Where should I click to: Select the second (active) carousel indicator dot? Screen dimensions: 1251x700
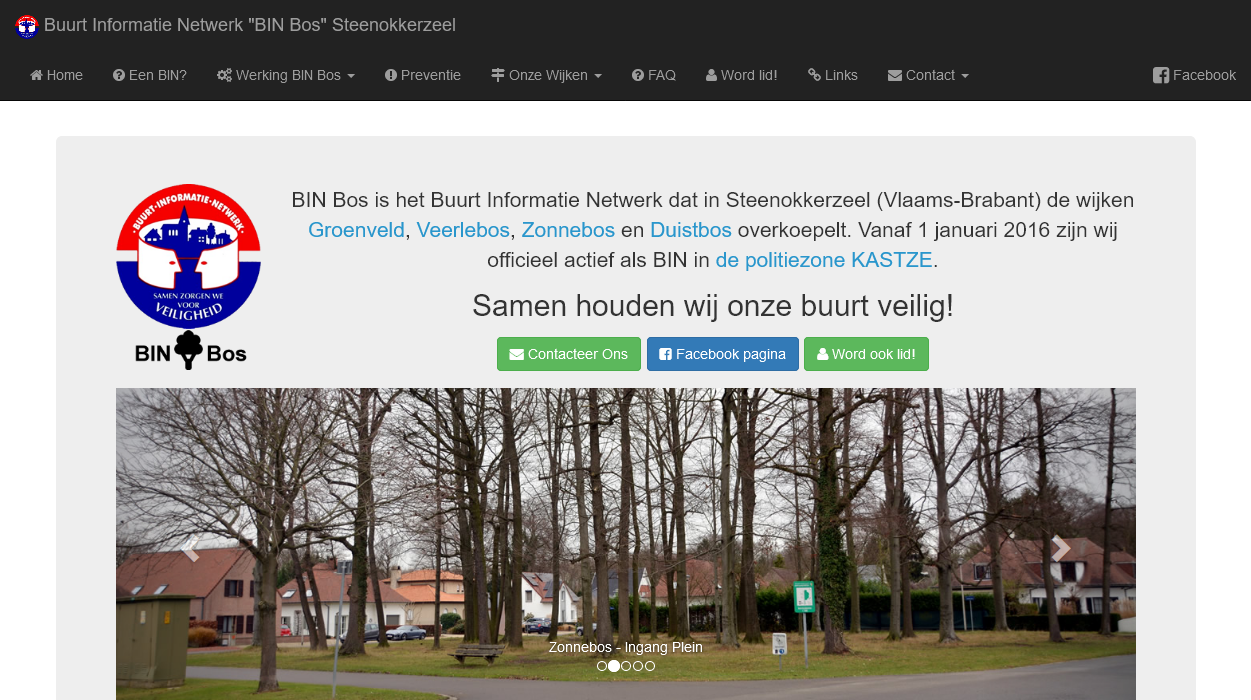(x=614, y=666)
